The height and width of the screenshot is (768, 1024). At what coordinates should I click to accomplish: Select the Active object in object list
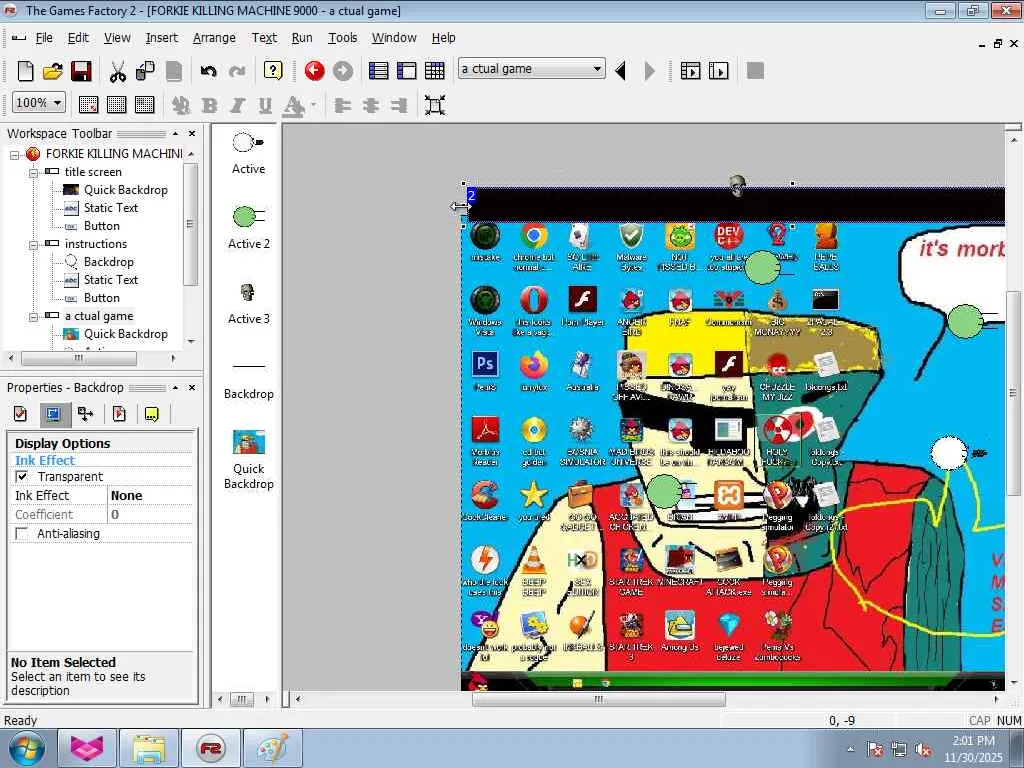pyautogui.click(x=248, y=153)
